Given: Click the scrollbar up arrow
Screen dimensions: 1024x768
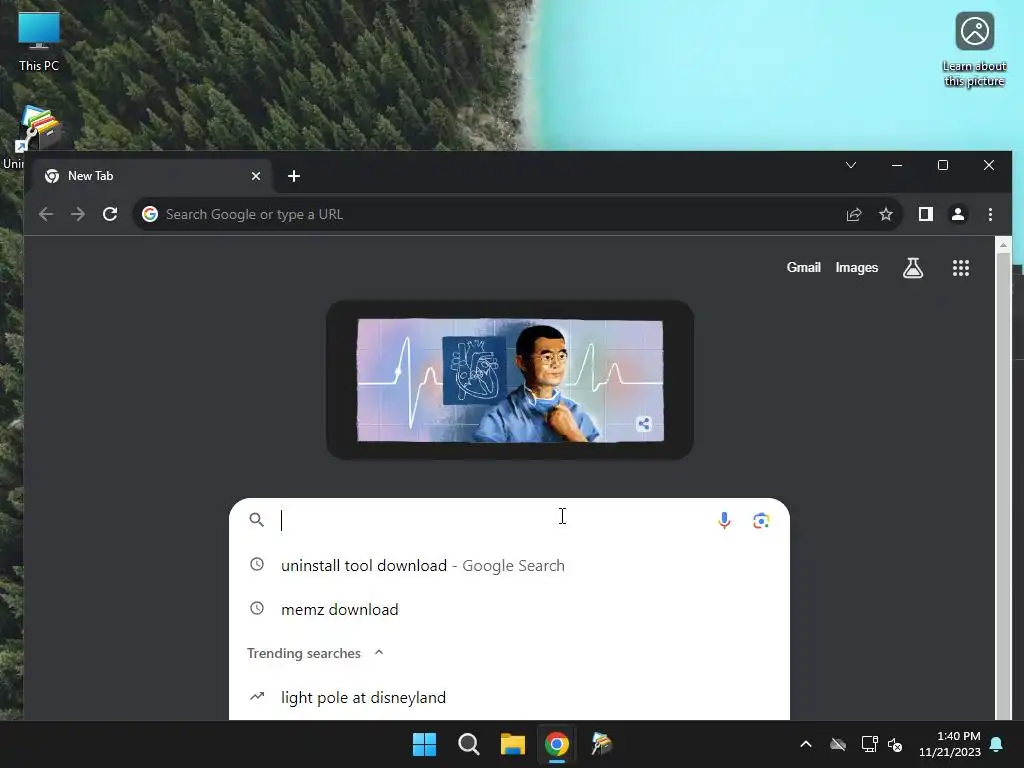Looking at the screenshot, I should (x=1003, y=245).
